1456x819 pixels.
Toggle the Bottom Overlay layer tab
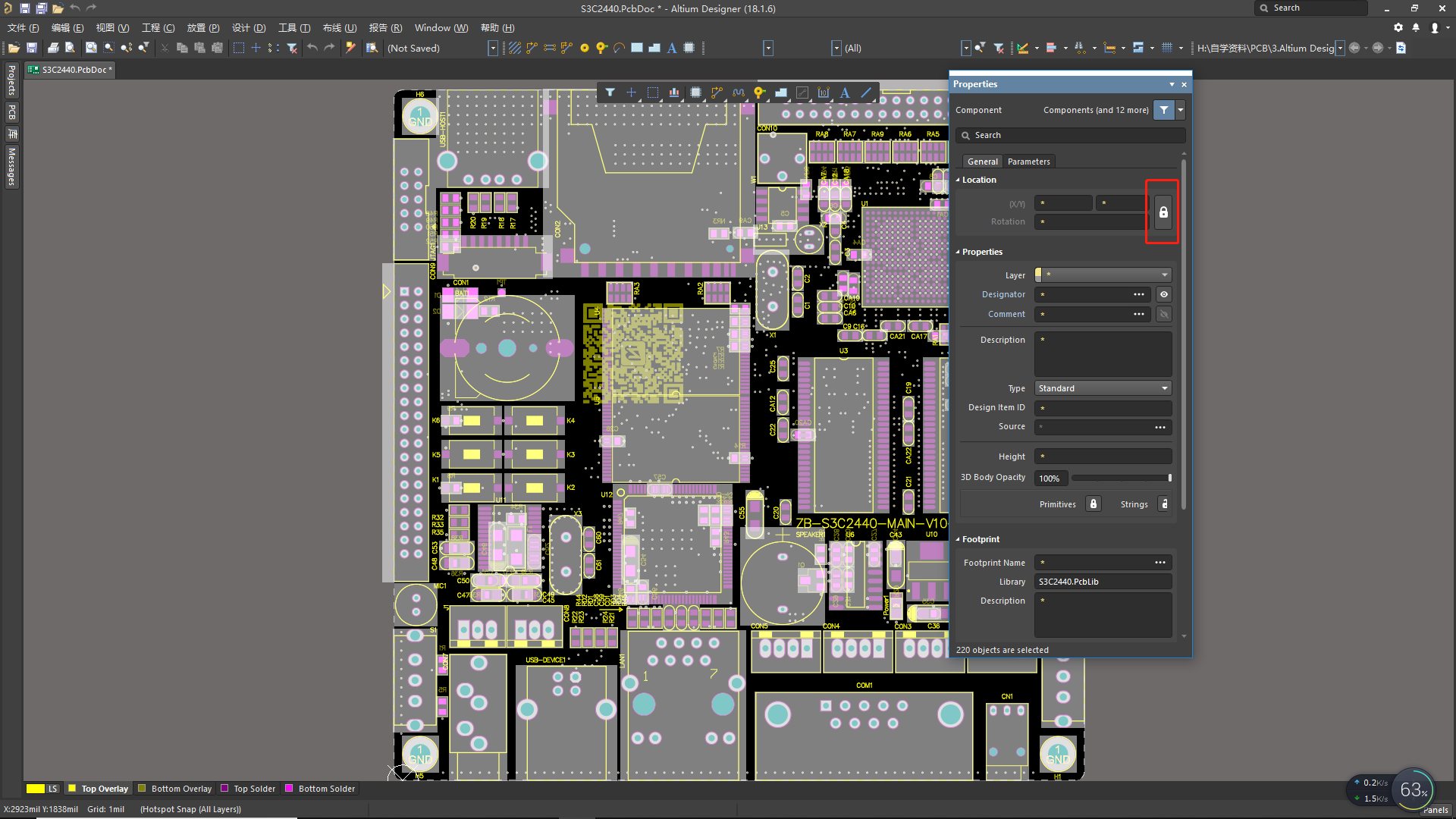click(175, 789)
